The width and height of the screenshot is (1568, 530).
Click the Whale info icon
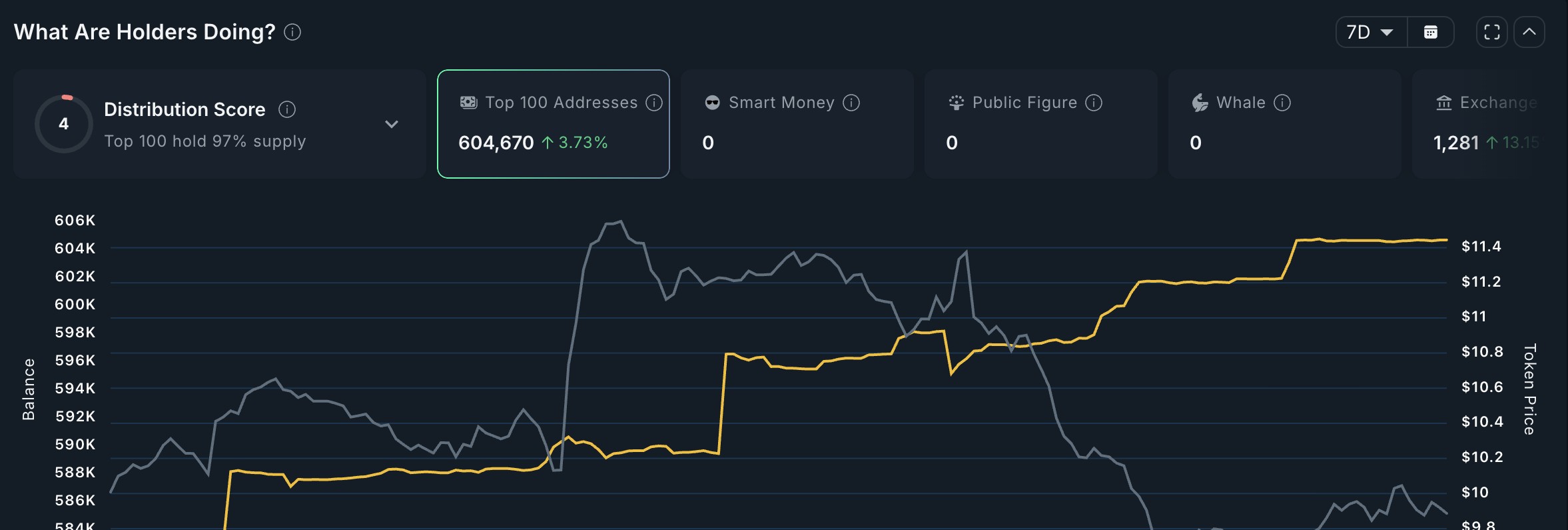pyautogui.click(x=1282, y=103)
